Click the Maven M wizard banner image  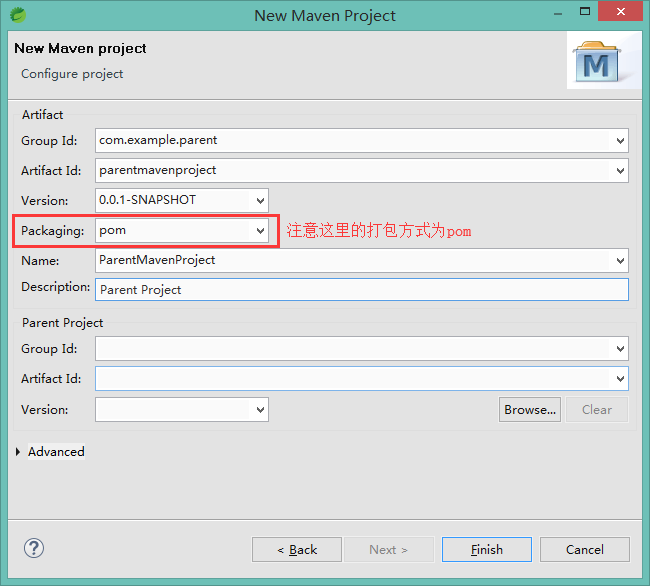pyautogui.click(x=604, y=61)
